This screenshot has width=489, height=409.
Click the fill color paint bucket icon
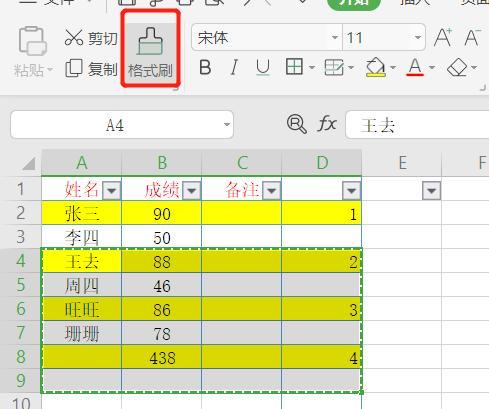(x=376, y=67)
